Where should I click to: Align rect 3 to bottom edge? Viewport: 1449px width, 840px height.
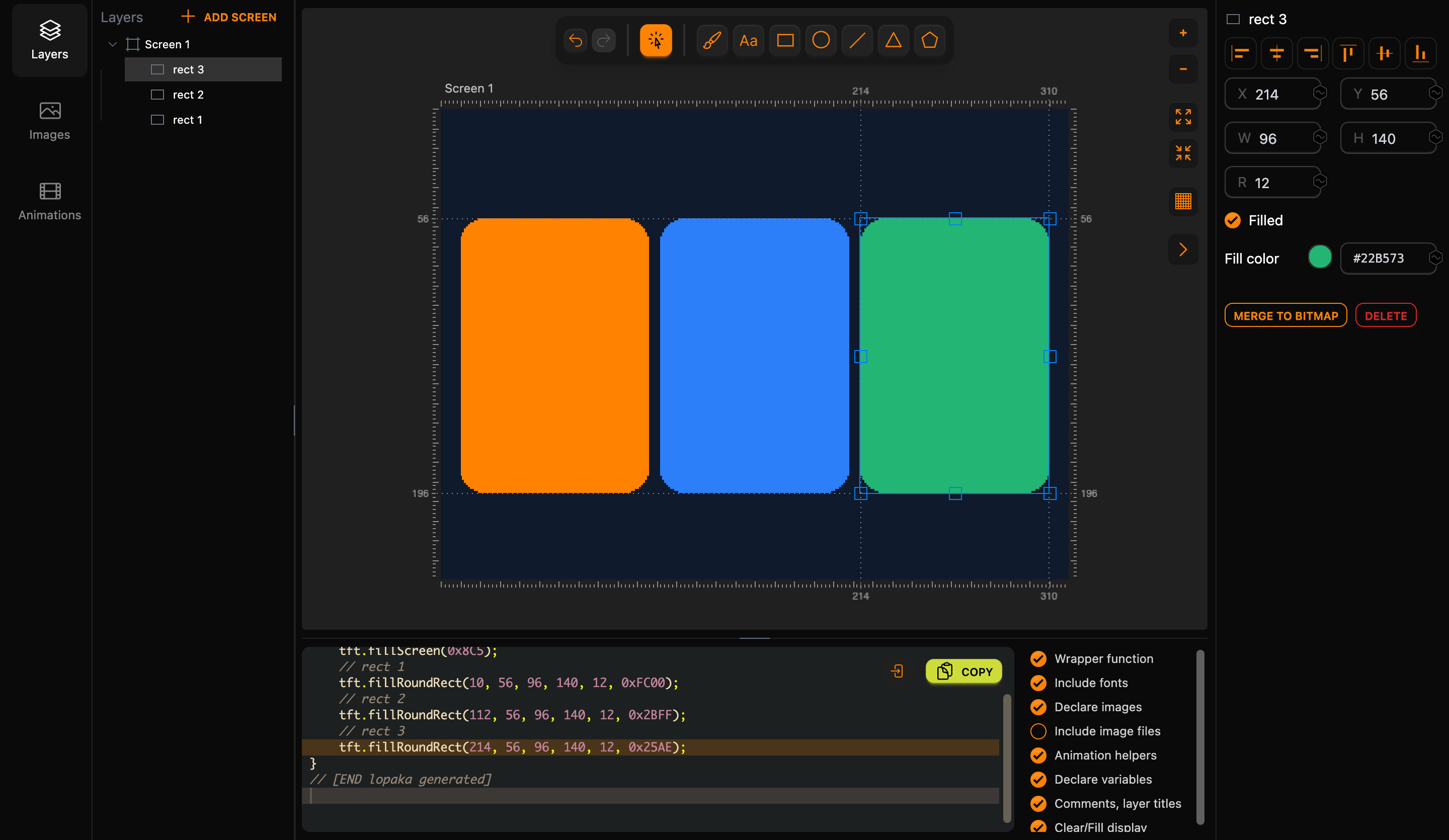[1420, 53]
